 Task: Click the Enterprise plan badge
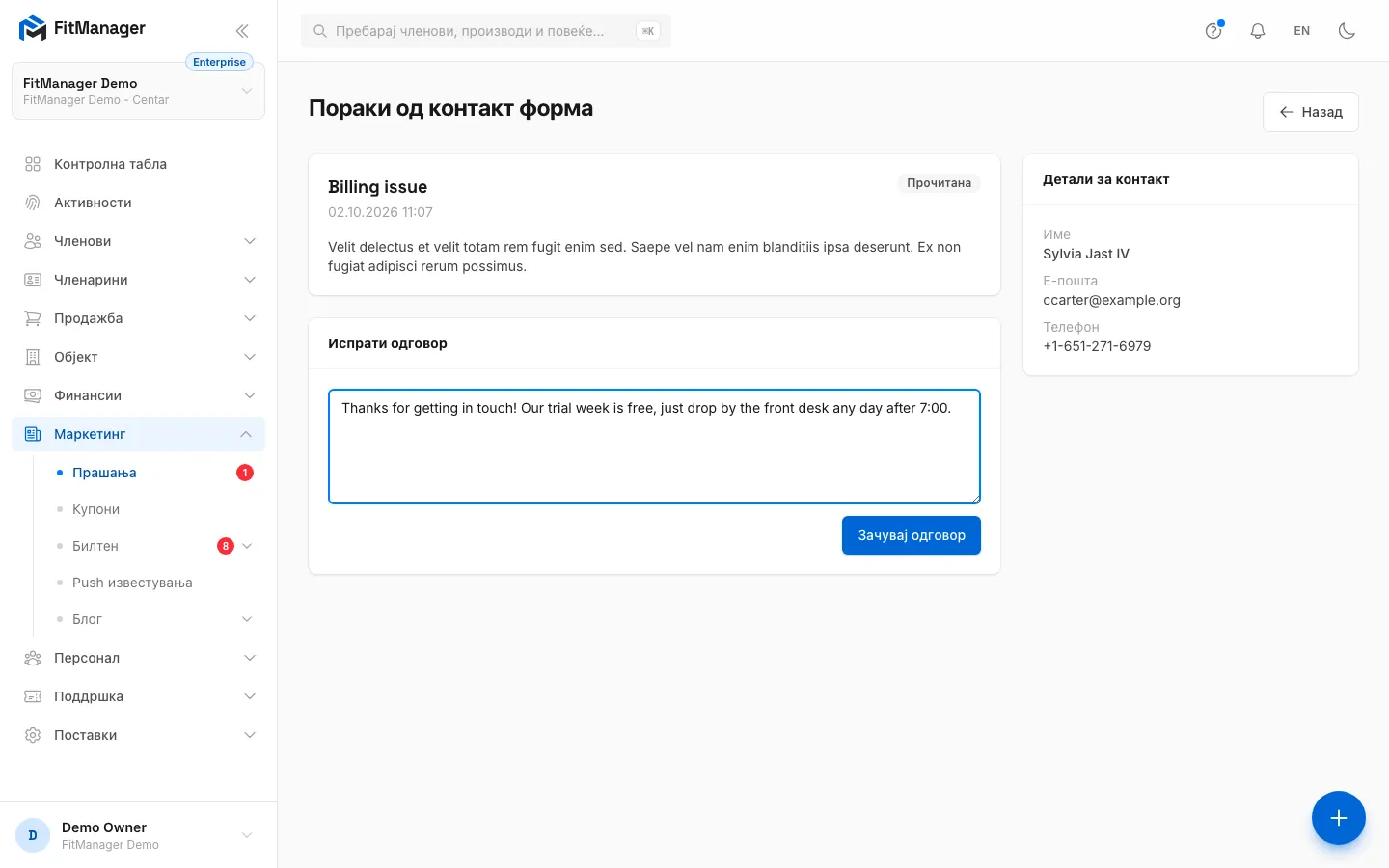pos(219,62)
